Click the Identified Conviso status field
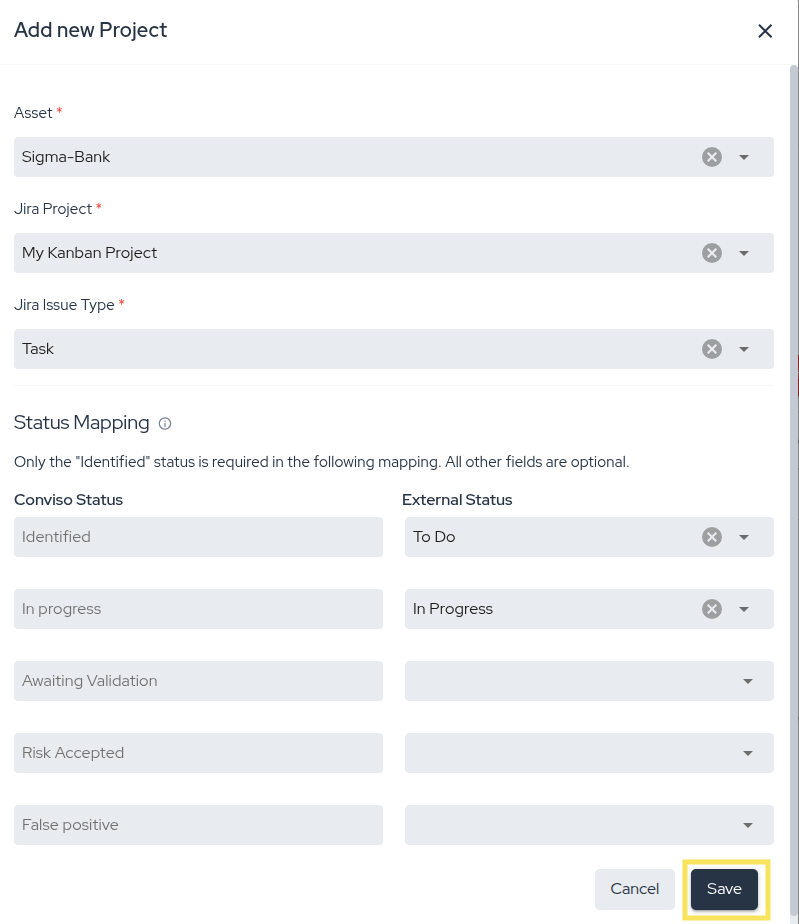Screen dimensions: 799x924 (x=198, y=537)
